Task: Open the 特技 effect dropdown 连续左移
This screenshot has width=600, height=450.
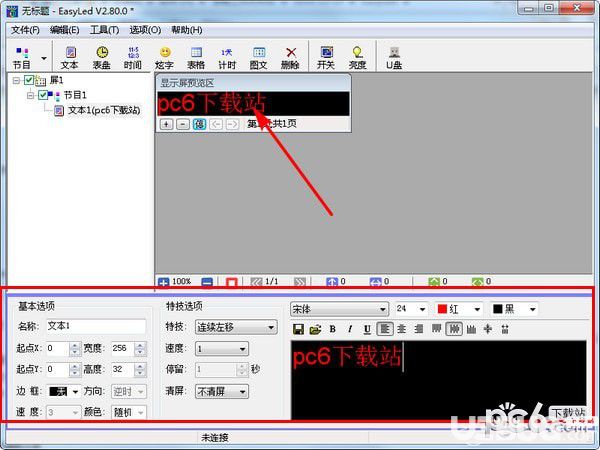Action: [236, 327]
